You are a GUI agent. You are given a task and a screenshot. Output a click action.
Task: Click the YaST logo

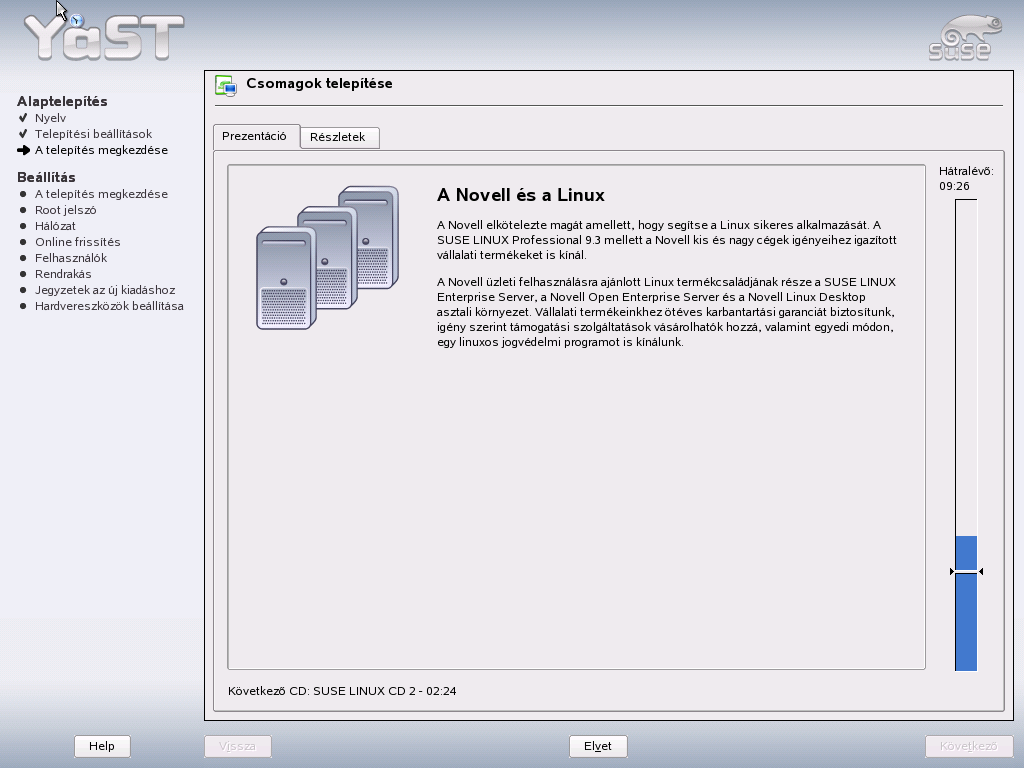tap(104, 37)
